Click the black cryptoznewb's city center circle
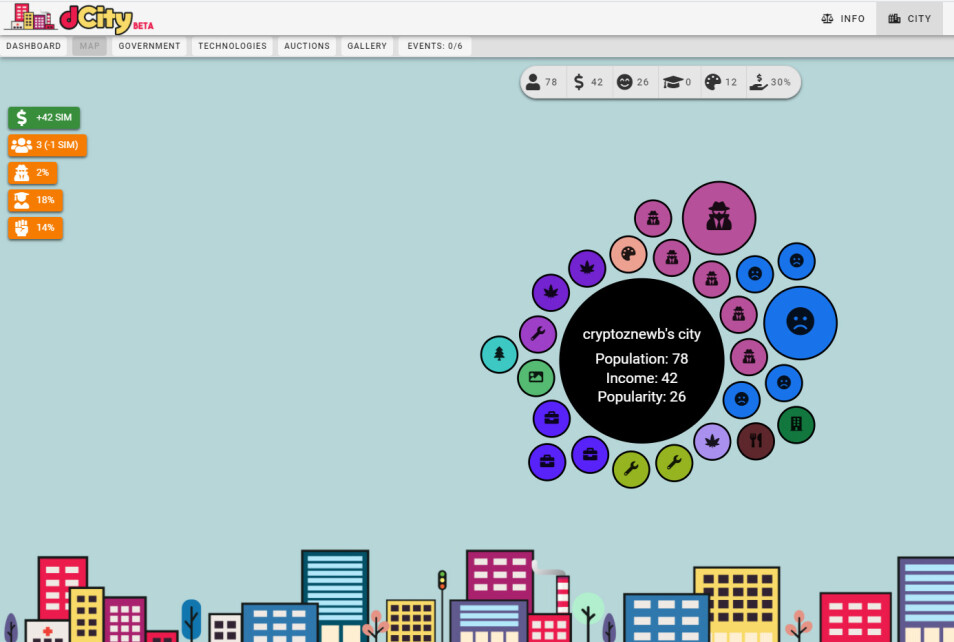 pyautogui.click(x=642, y=361)
